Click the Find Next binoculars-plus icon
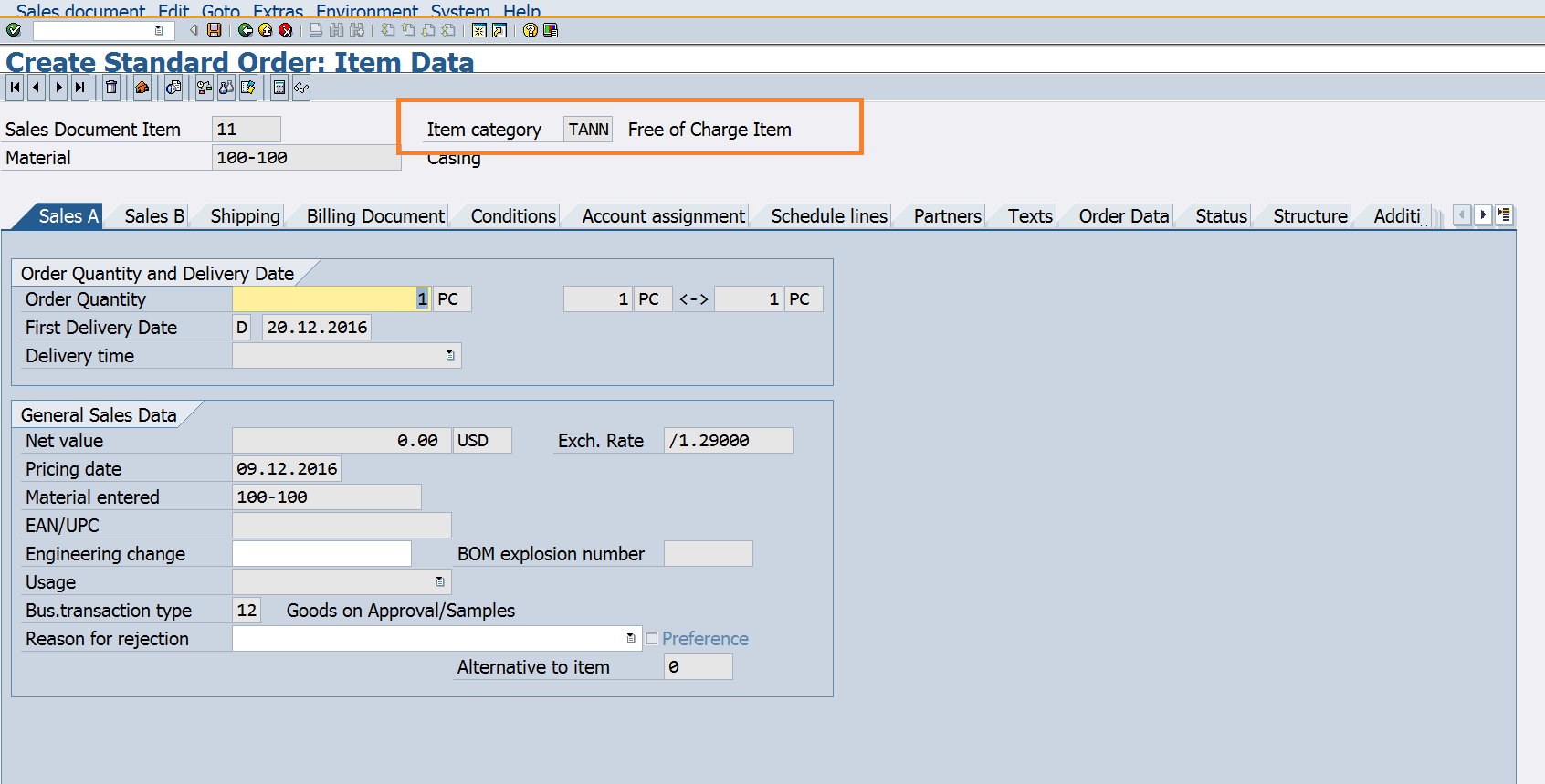1545x784 pixels. (x=357, y=30)
